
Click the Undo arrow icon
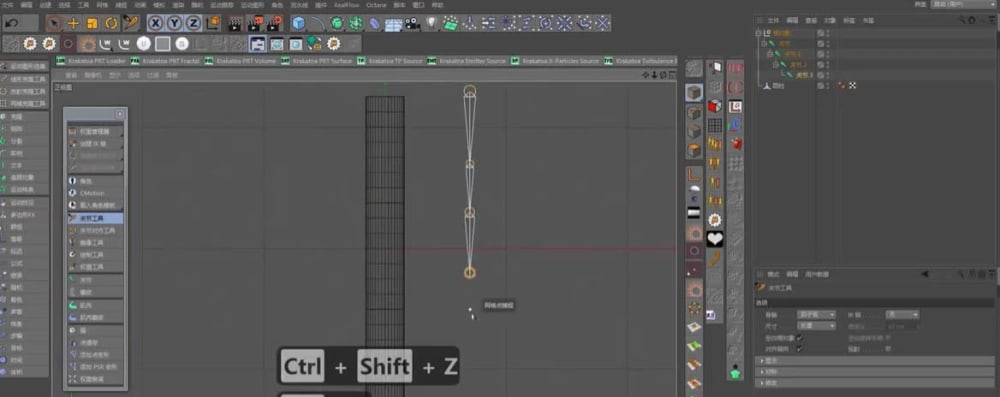[x=11, y=24]
